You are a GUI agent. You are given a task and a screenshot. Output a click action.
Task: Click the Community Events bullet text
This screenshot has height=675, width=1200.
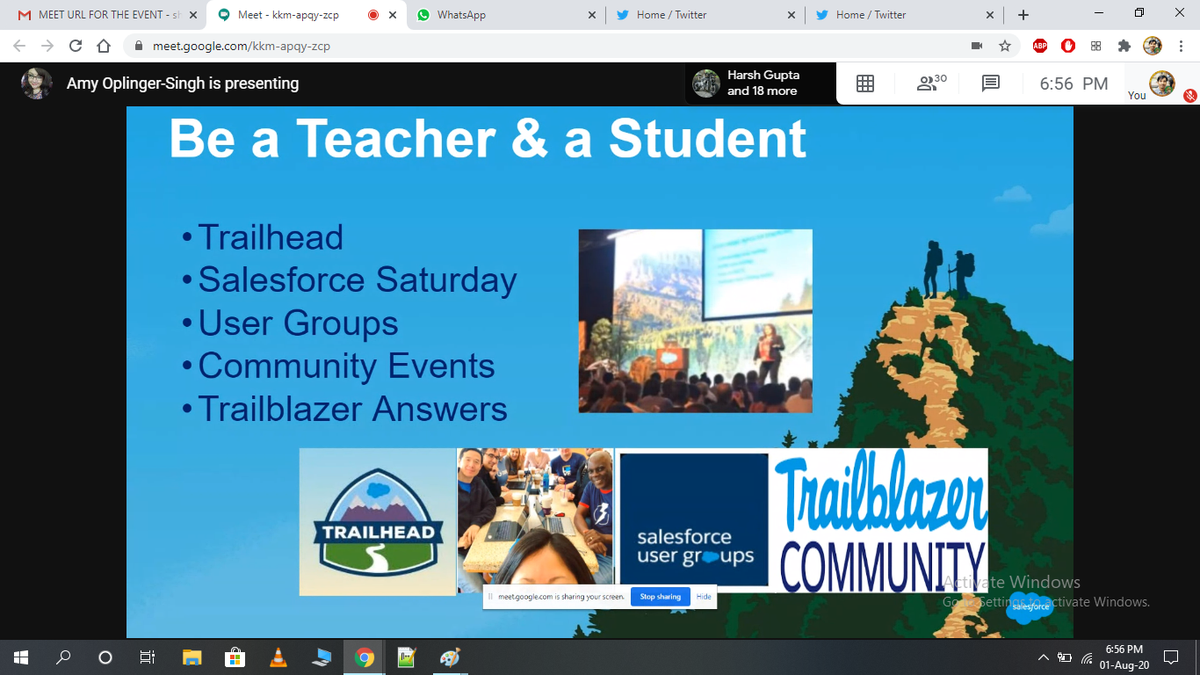click(x=347, y=366)
